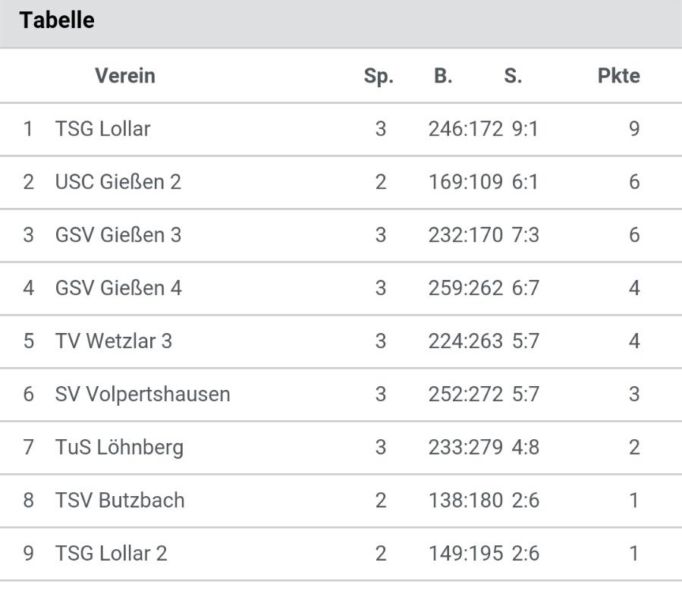Select the TuS Löhnberg row
682x600 pixels.
click(341, 448)
